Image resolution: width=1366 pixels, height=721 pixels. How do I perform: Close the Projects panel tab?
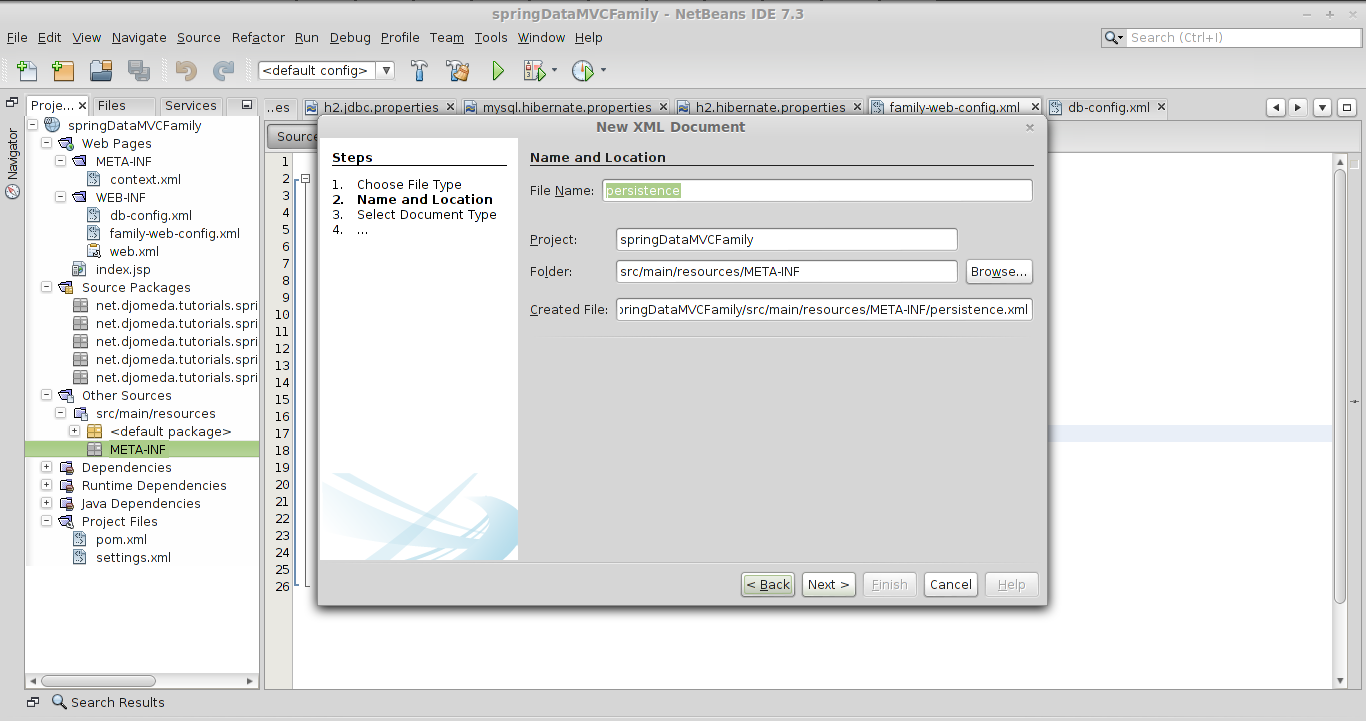[82, 105]
